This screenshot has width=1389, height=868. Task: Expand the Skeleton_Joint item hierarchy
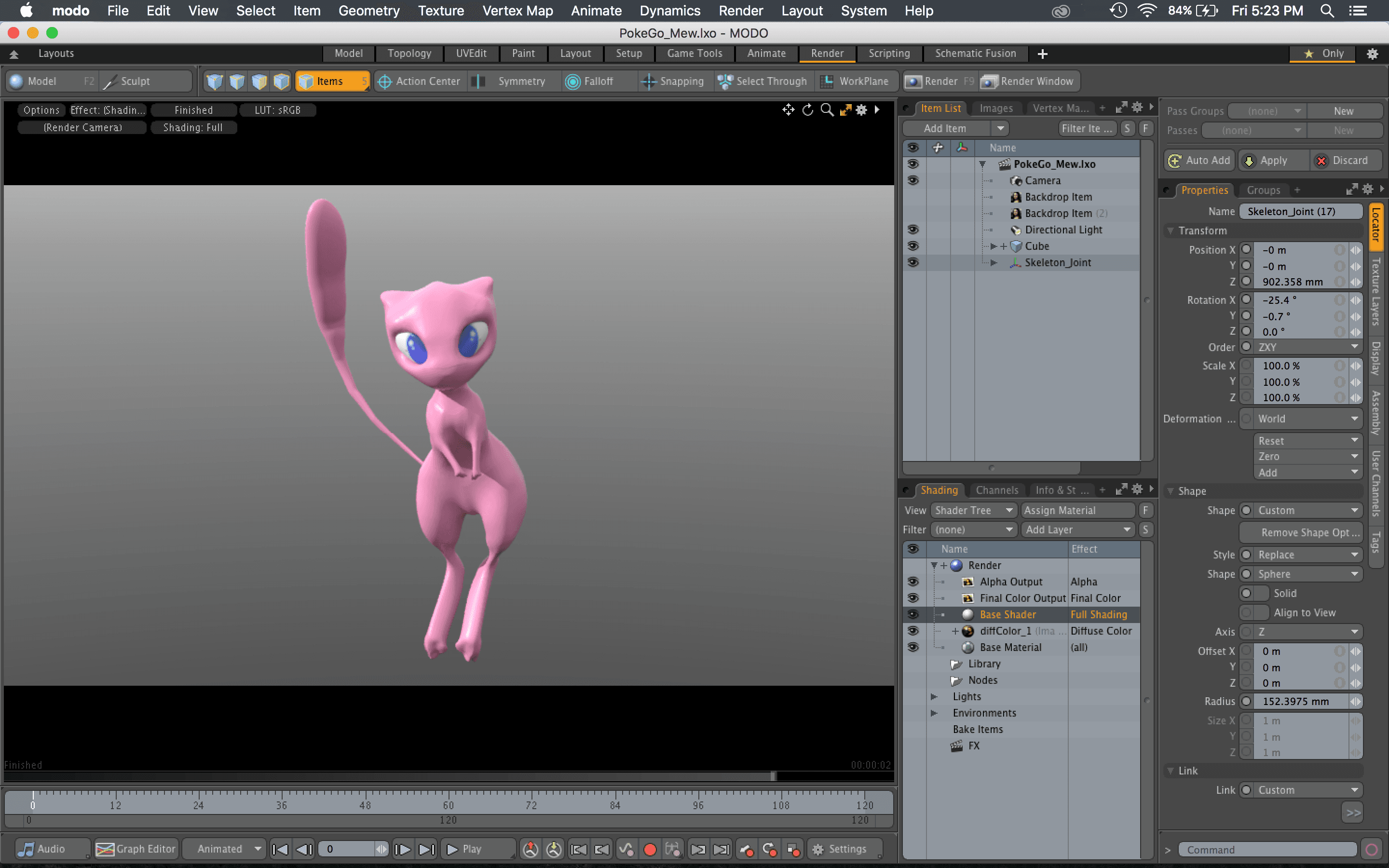click(994, 262)
